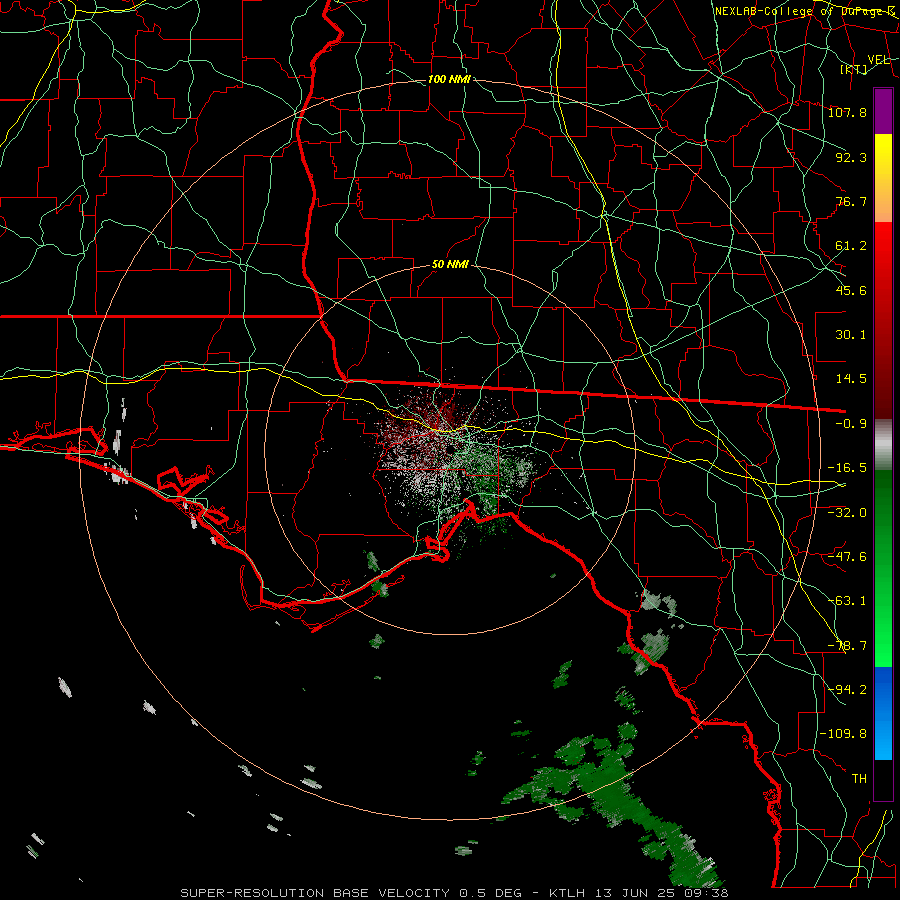The height and width of the screenshot is (900, 900).
Task: Click the Super-Resolution Base Velocity caption text
Action: (454, 893)
